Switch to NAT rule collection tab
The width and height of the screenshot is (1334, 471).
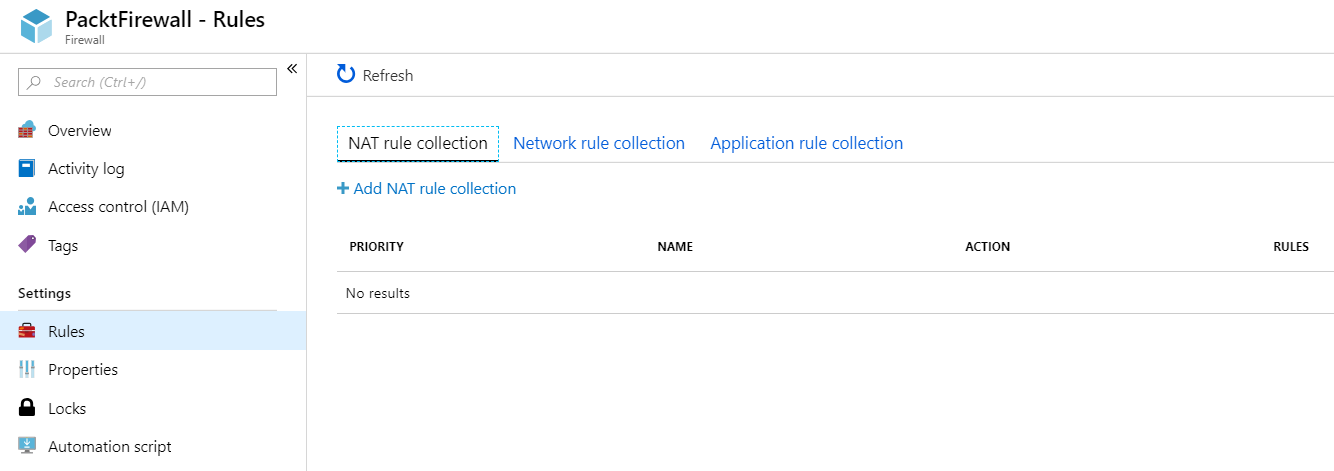click(x=418, y=143)
